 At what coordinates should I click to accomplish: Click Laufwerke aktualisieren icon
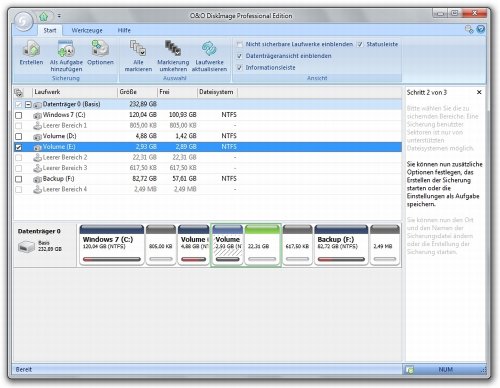click(x=209, y=49)
